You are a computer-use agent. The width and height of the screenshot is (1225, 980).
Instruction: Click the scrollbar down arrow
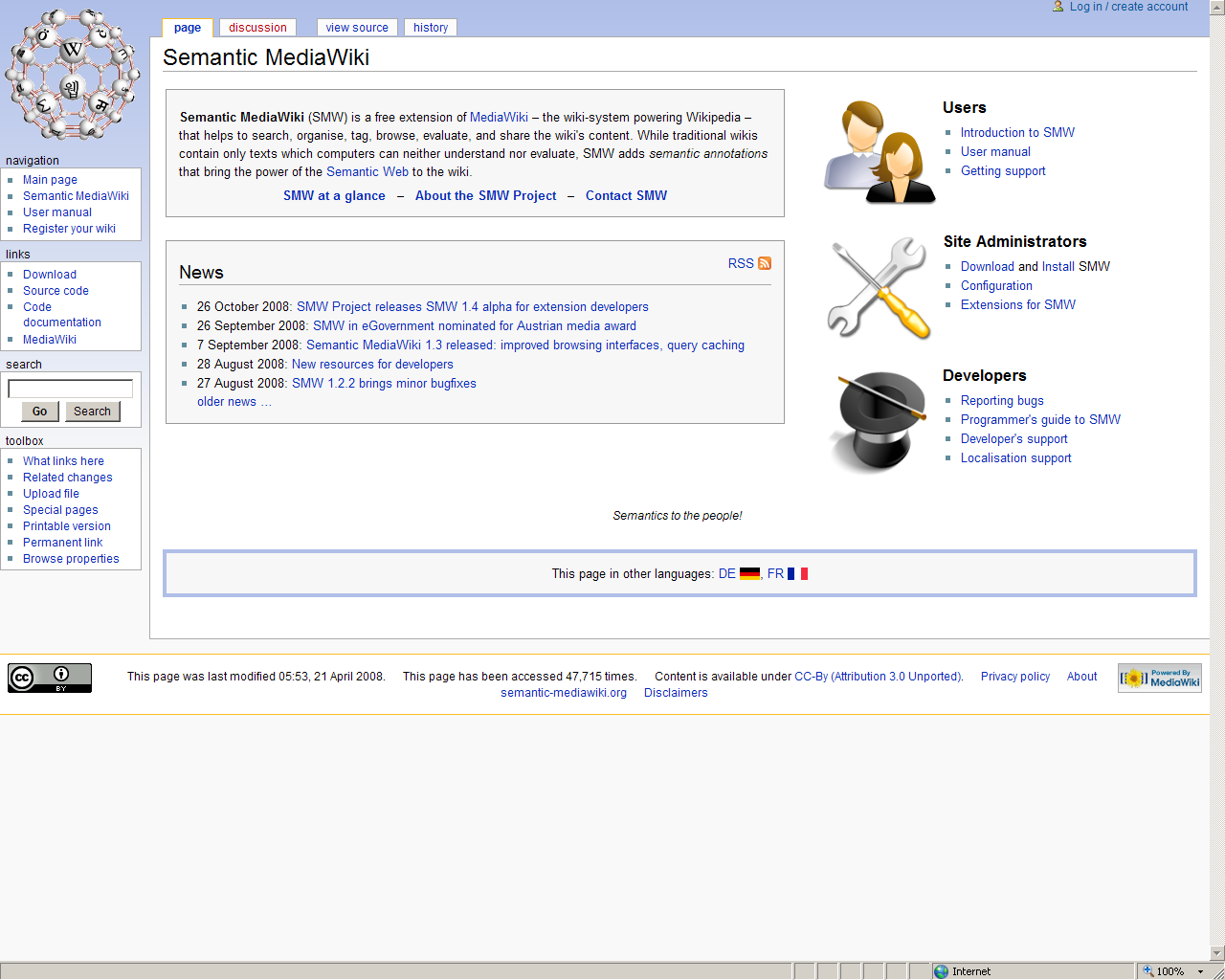pos(1217,953)
